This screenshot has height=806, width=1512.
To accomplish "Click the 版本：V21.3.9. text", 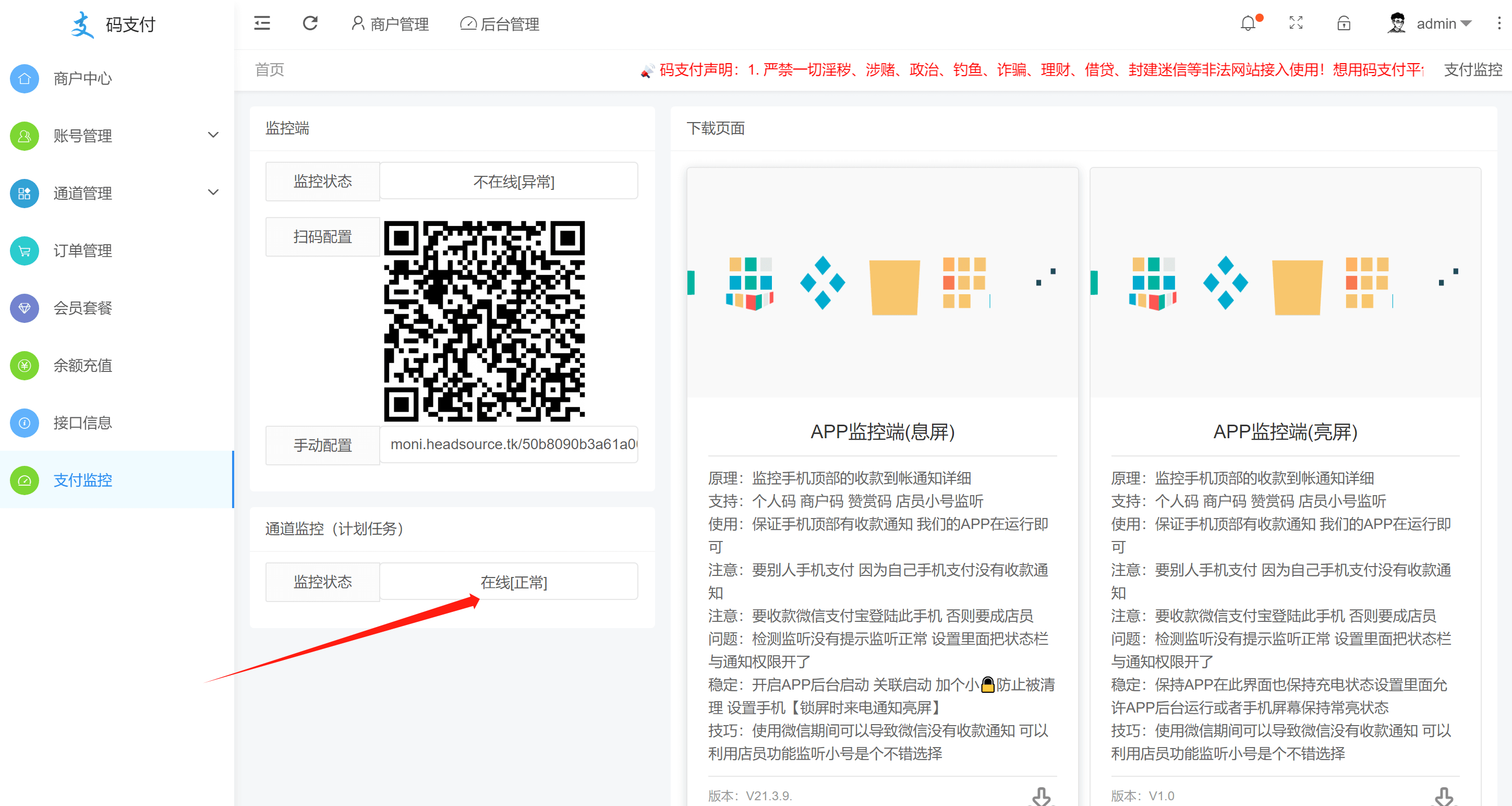I will coord(750,796).
